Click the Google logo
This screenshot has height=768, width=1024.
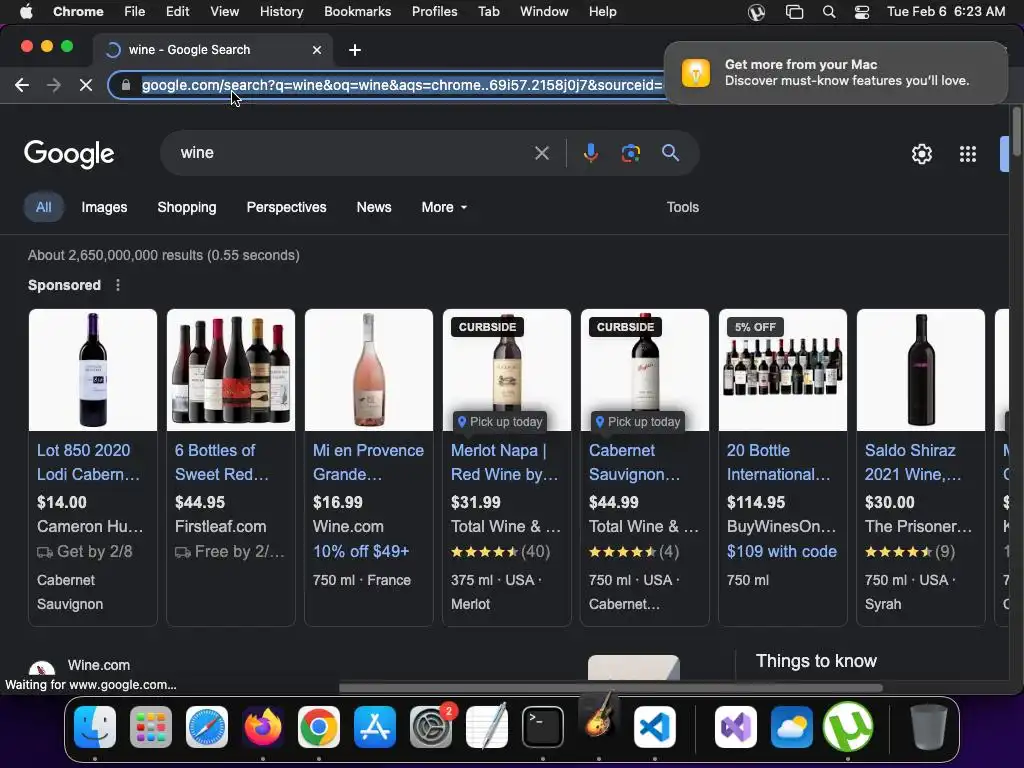pos(69,154)
